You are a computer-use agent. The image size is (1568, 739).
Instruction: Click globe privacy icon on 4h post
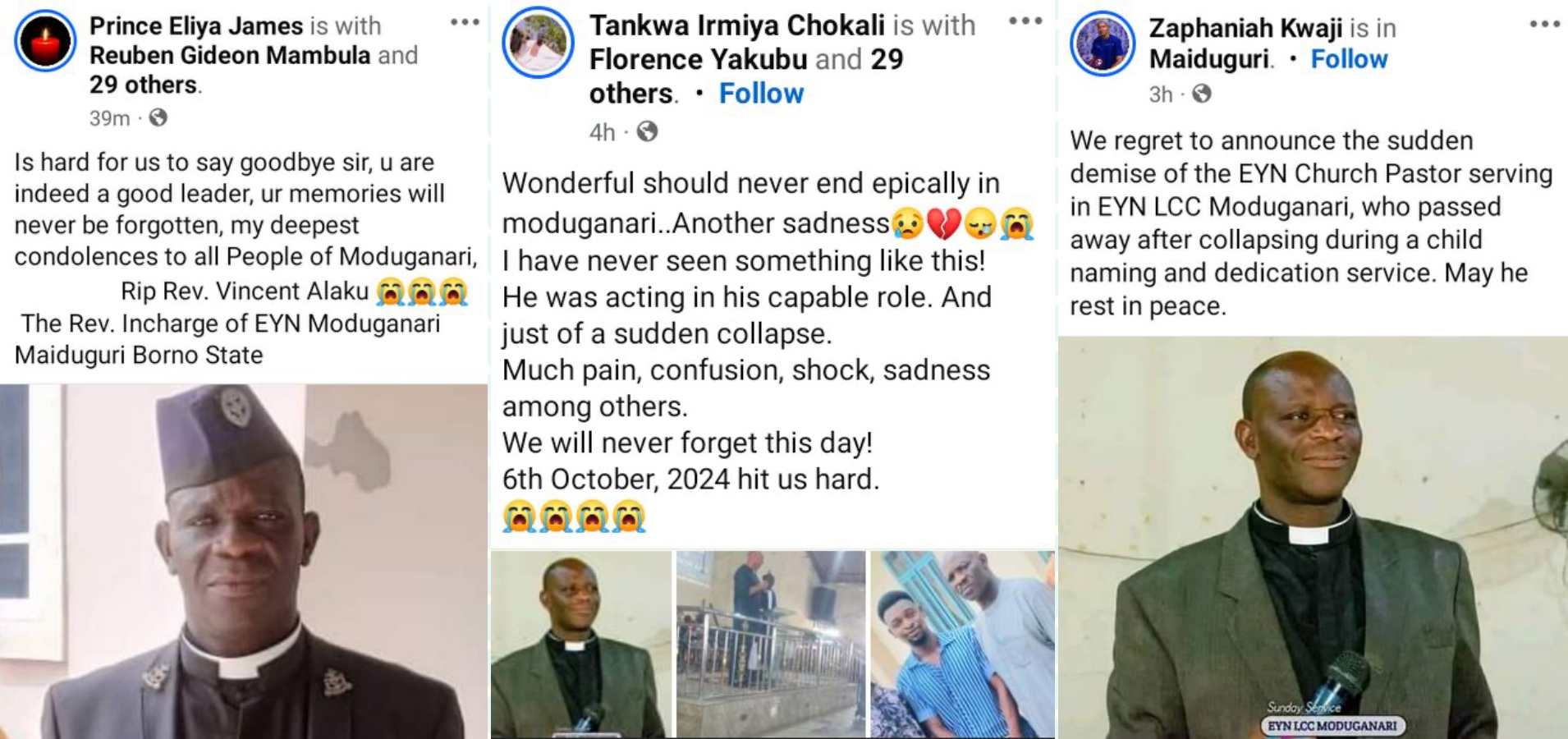click(647, 131)
